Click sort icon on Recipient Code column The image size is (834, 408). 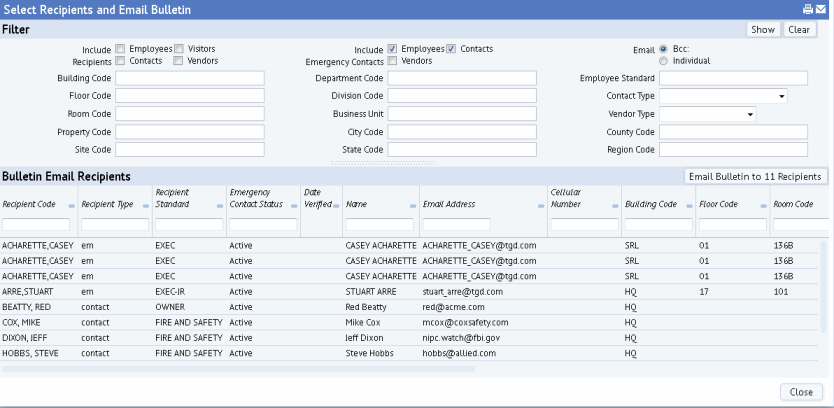[x=71, y=205]
